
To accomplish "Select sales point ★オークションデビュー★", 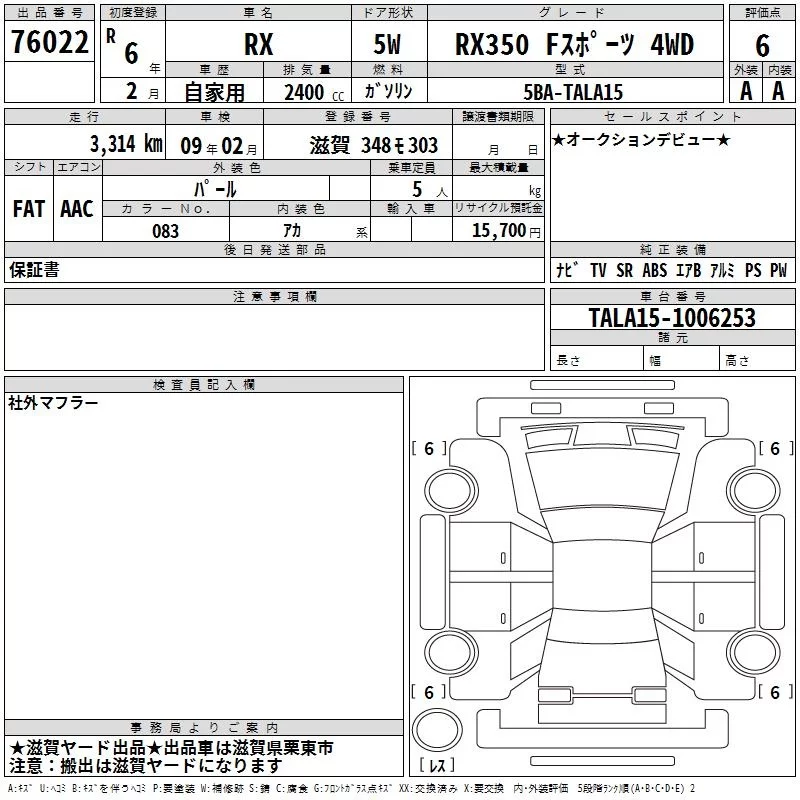I will point(641,139).
